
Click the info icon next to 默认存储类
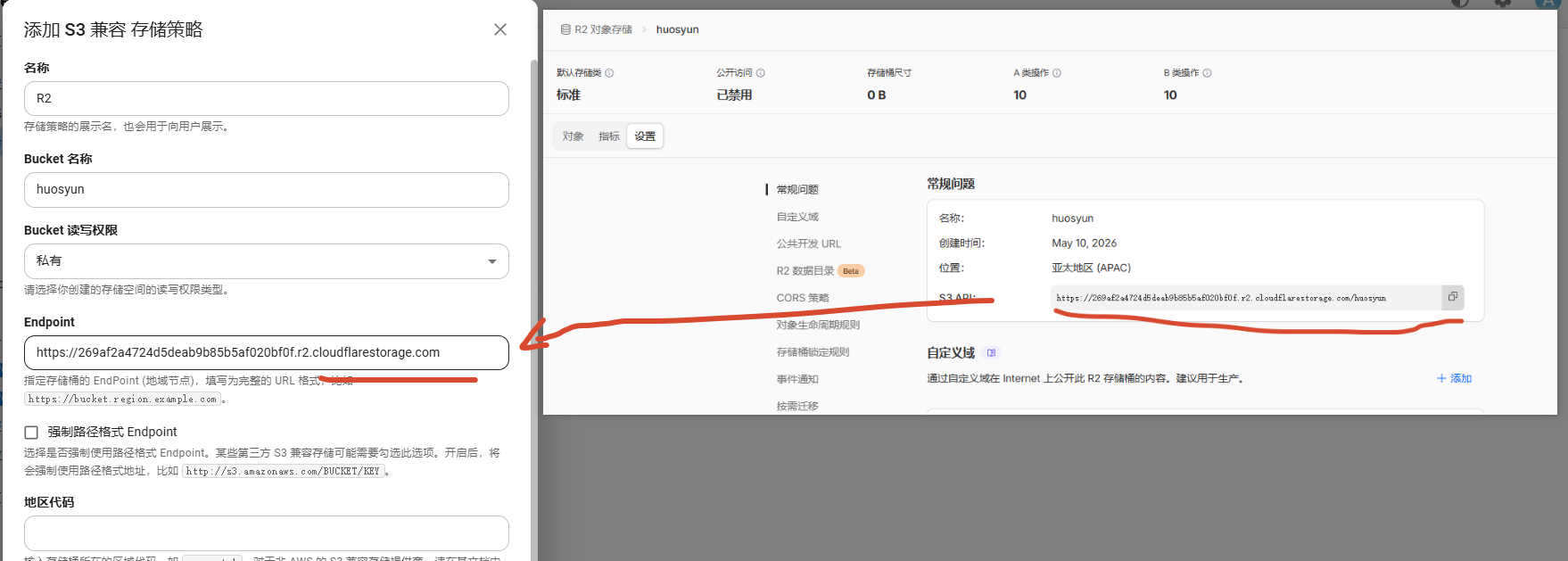click(609, 73)
